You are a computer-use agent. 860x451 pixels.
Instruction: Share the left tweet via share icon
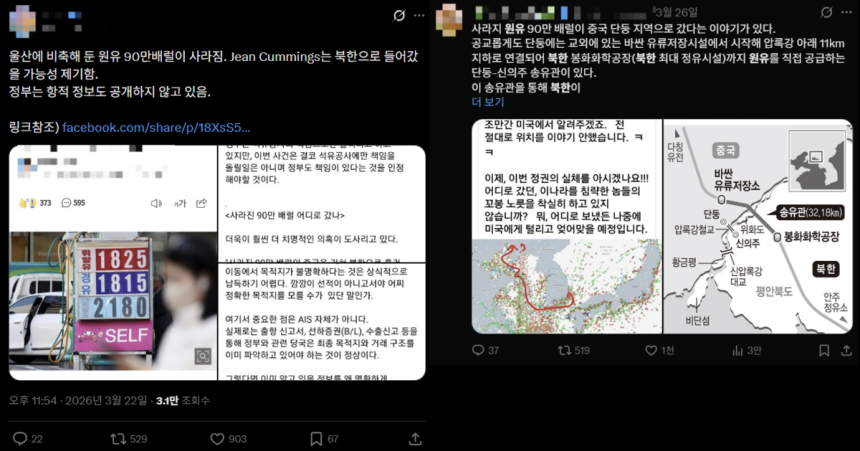click(415, 439)
